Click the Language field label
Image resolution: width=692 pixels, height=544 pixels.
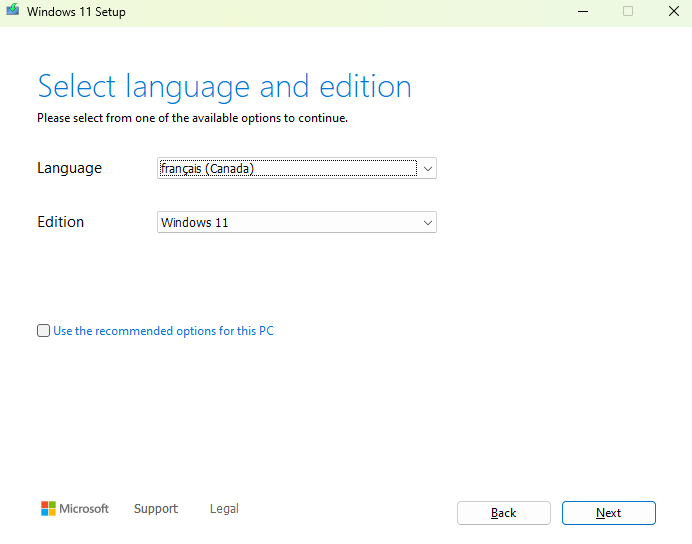[x=69, y=168]
